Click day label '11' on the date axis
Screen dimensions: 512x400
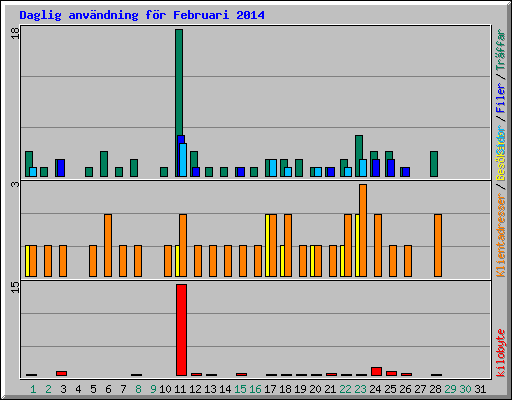point(180,389)
